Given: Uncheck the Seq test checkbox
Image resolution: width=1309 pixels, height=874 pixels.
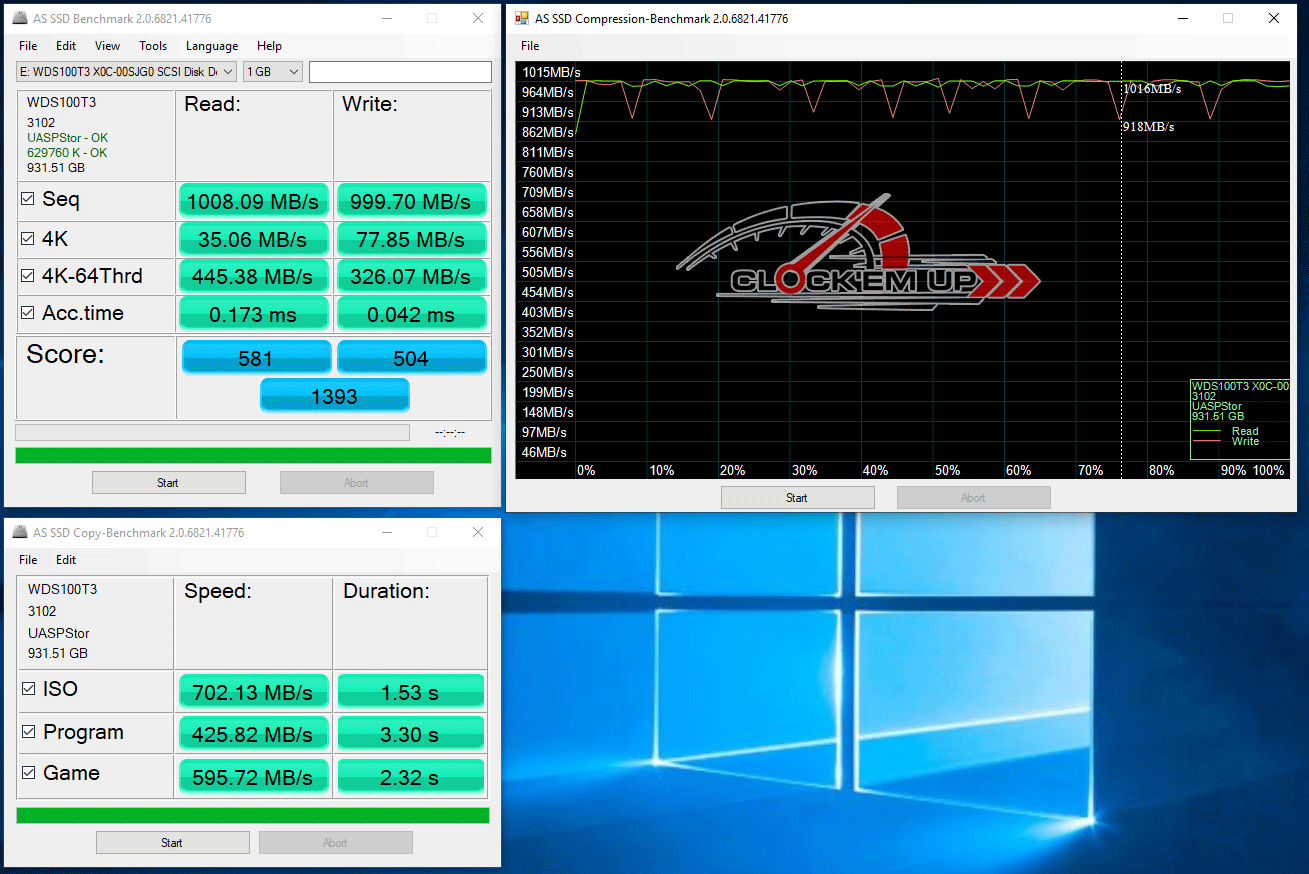Looking at the screenshot, I should pos(28,200).
